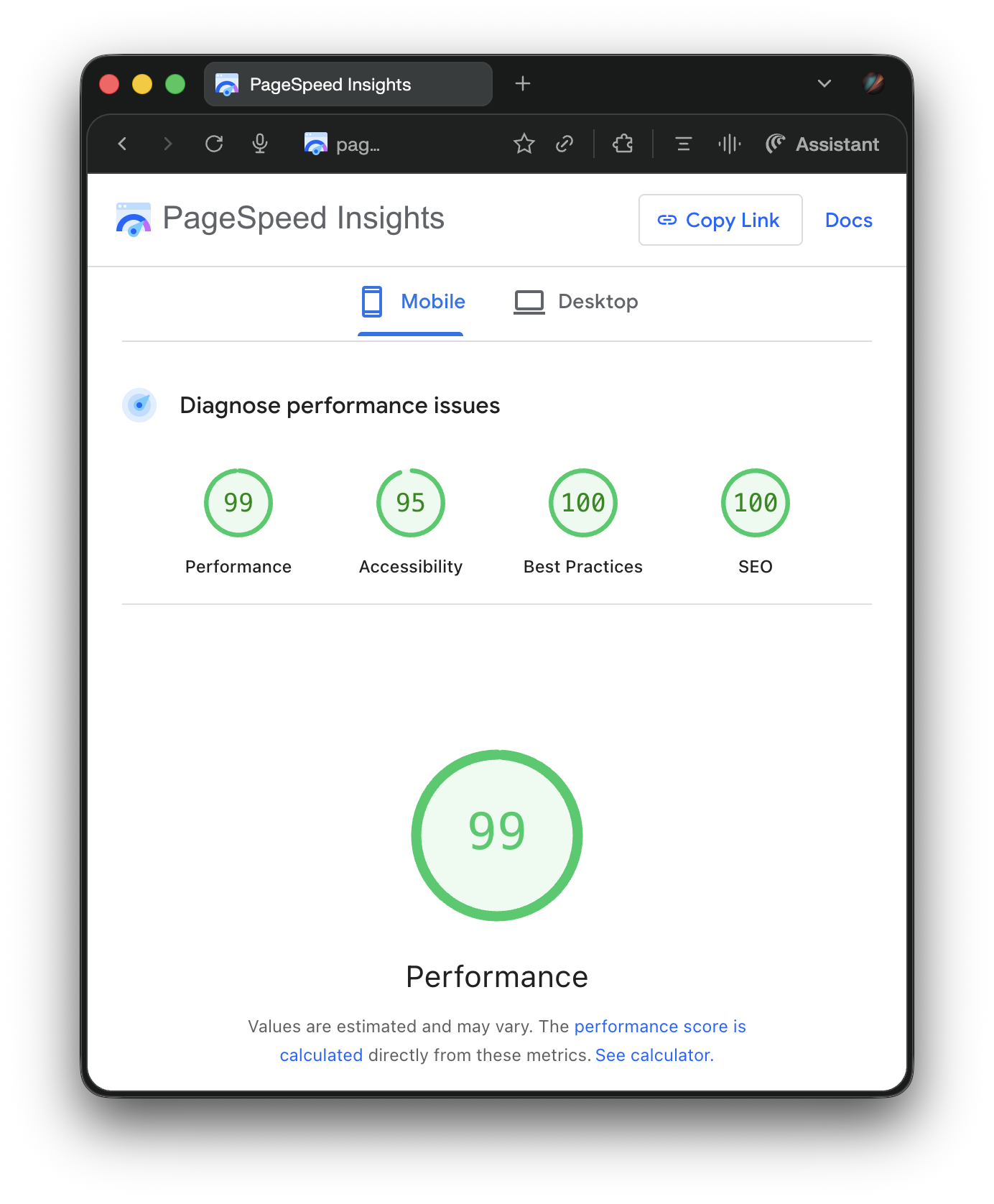
Task: Click the SEO 100 score gauge
Action: pyautogui.click(x=756, y=503)
